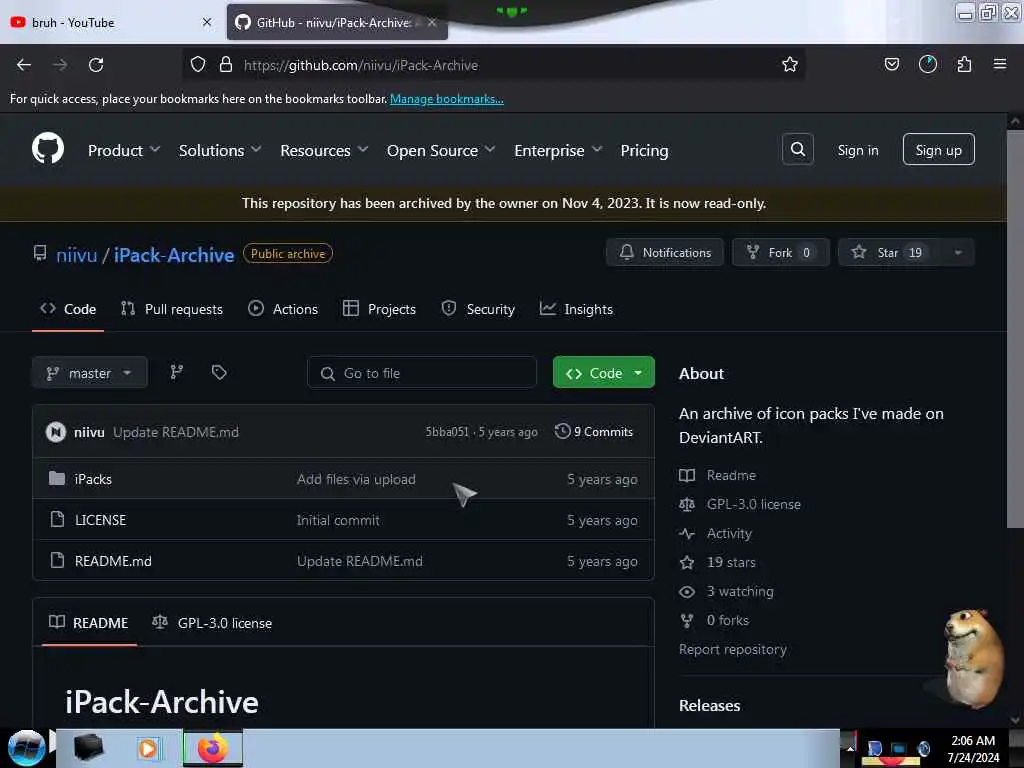Open the 5bba051 commit hash
Screen dimensions: 1024x768
[x=447, y=432]
